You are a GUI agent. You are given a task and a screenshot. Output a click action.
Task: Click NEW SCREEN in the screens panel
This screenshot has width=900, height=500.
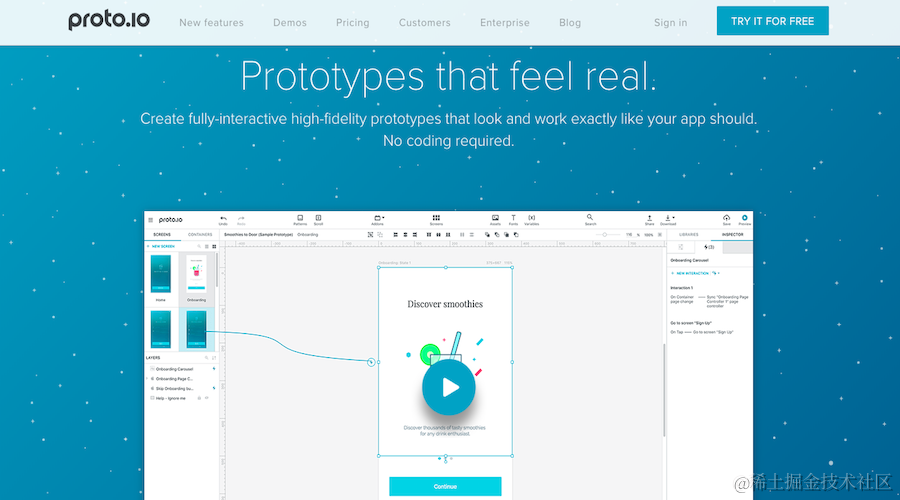point(161,246)
